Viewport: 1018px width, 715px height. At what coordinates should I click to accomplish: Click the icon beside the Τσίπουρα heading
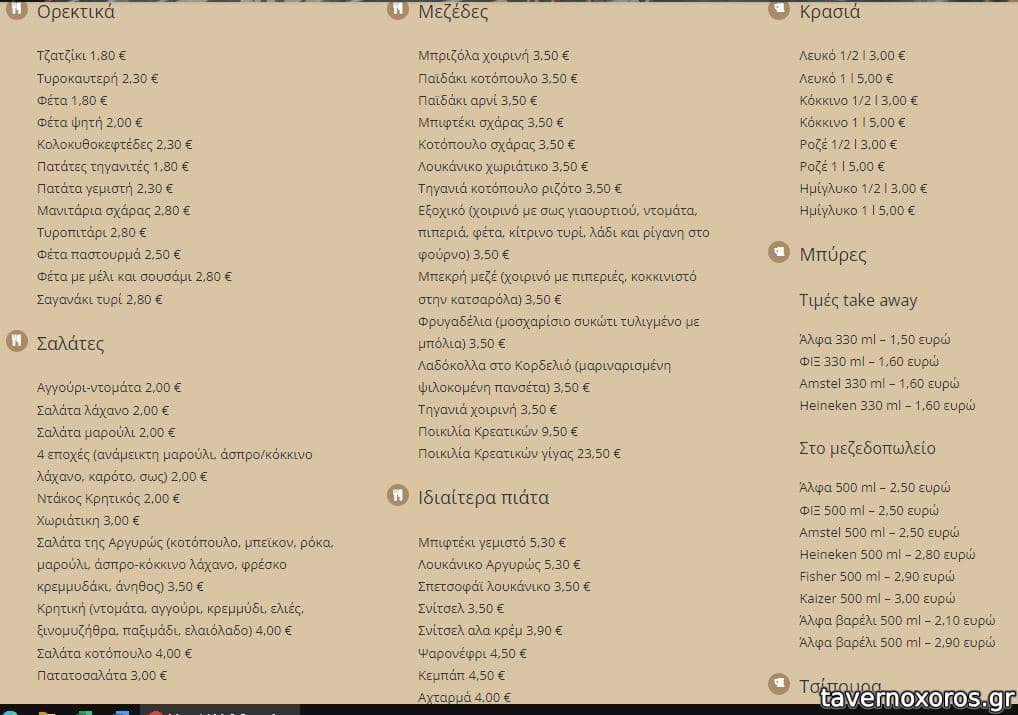[x=778, y=684]
